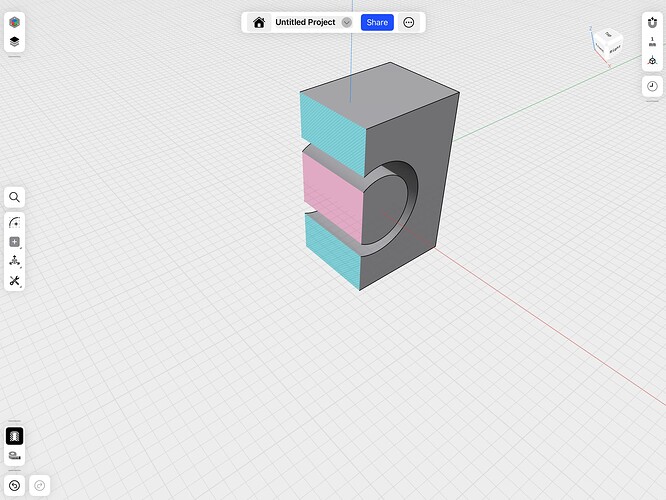Go to the Home screen
The image size is (666, 500).
pos(259,23)
